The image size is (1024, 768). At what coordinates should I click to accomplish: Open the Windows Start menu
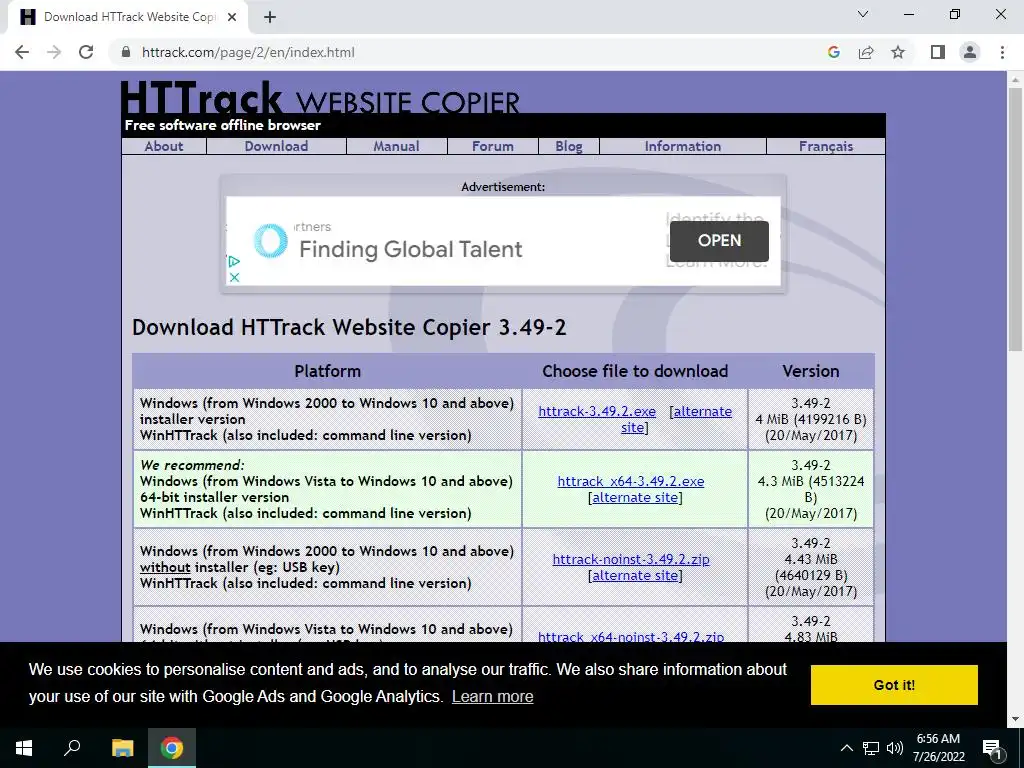click(24, 748)
